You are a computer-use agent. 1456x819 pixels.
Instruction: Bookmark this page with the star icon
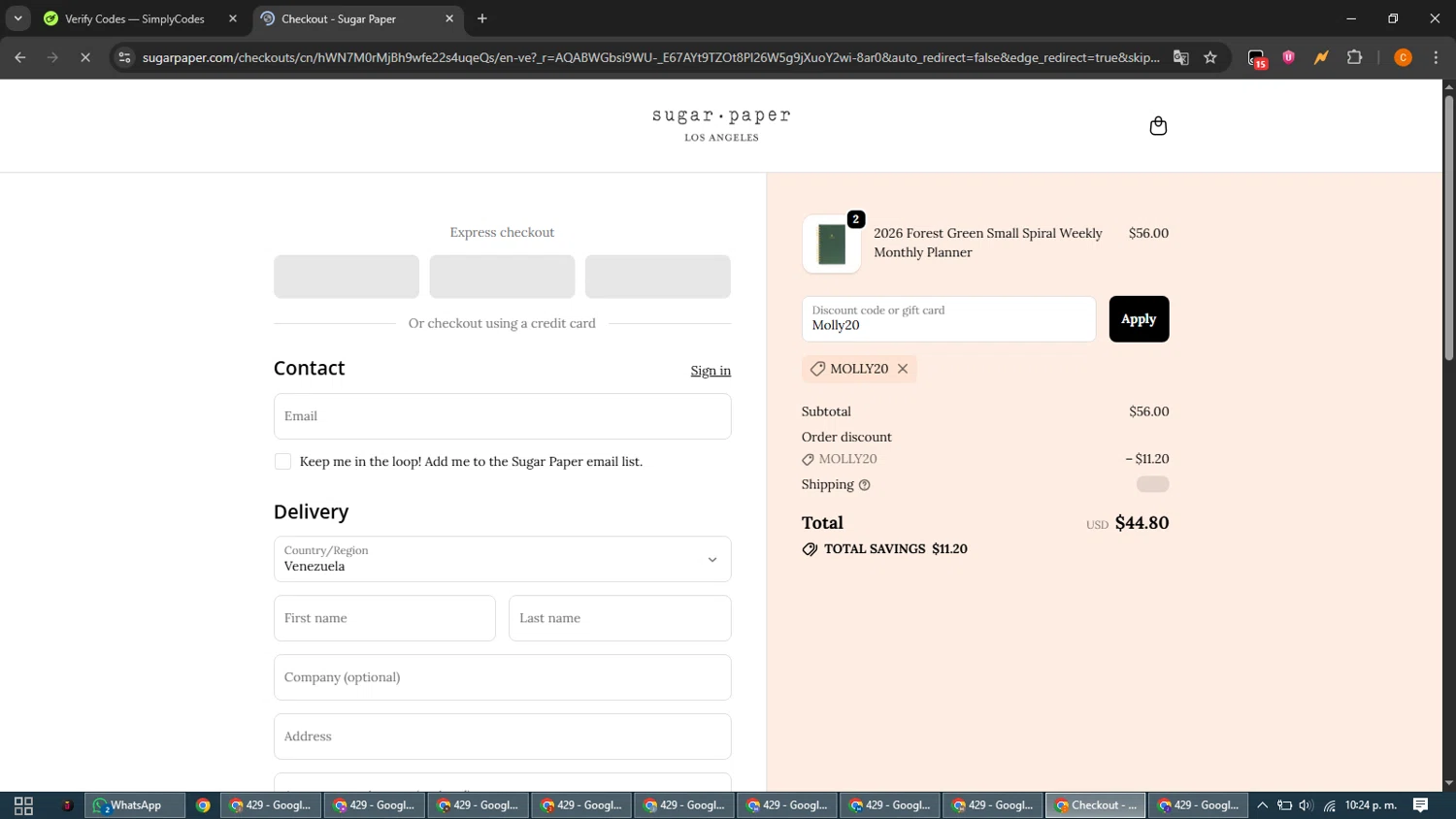(1210, 58)
